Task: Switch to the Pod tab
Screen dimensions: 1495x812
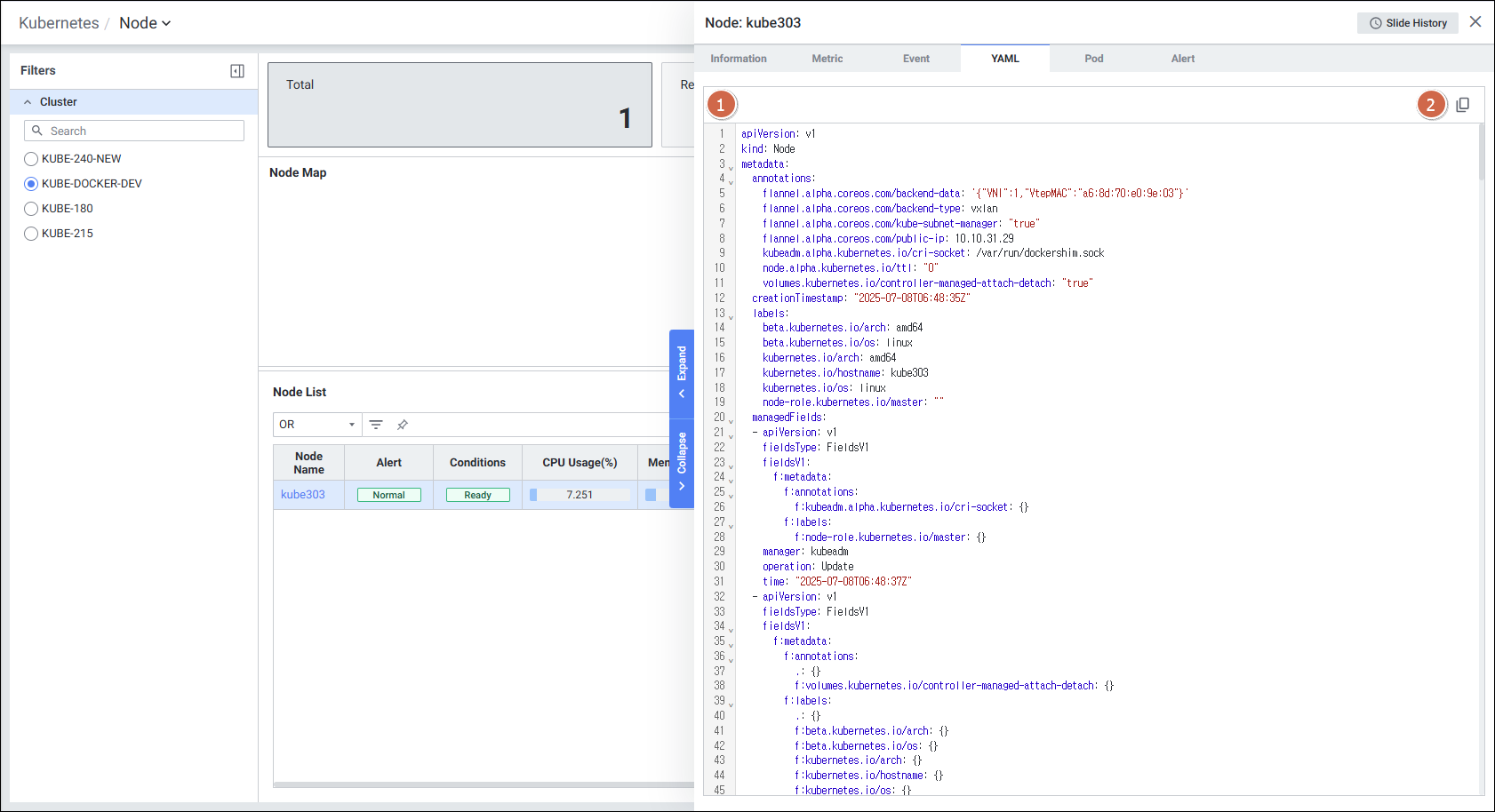Action: click(1093, 59)
